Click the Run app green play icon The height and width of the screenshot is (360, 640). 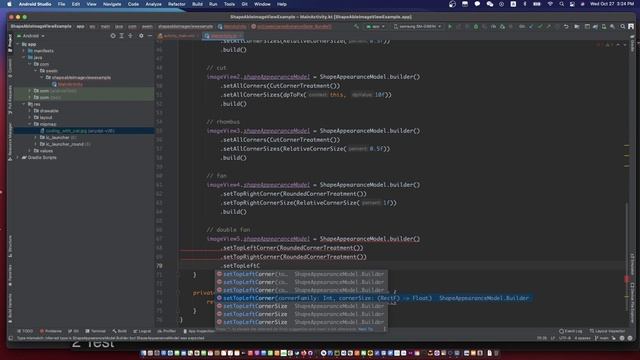(450, 27)
